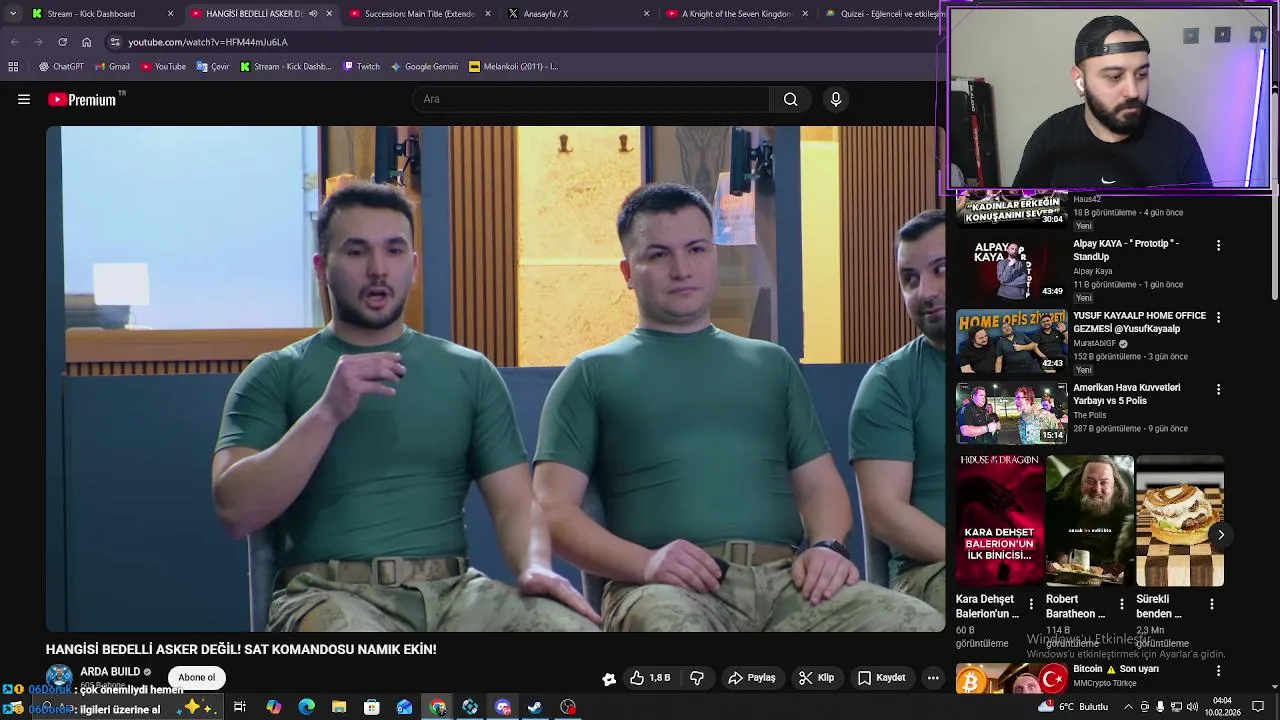Viewport: 1280px width, 720px height.
Task: Go back in browser history
Action: tap(14, 42)
